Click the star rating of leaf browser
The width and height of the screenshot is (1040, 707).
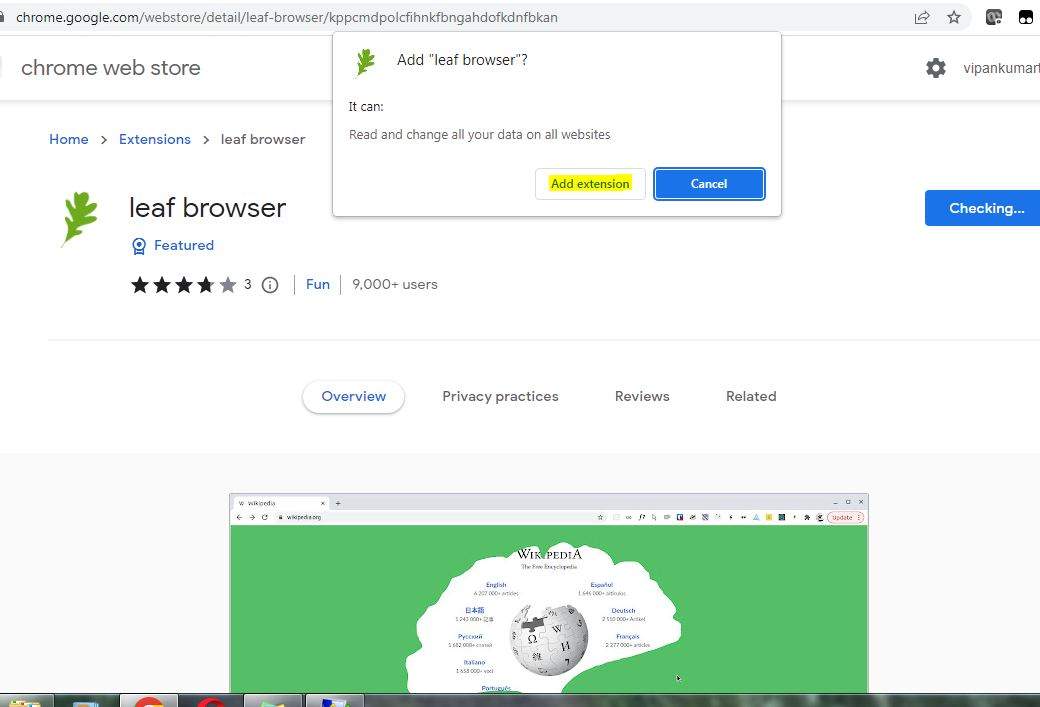(x=184, y=285)
